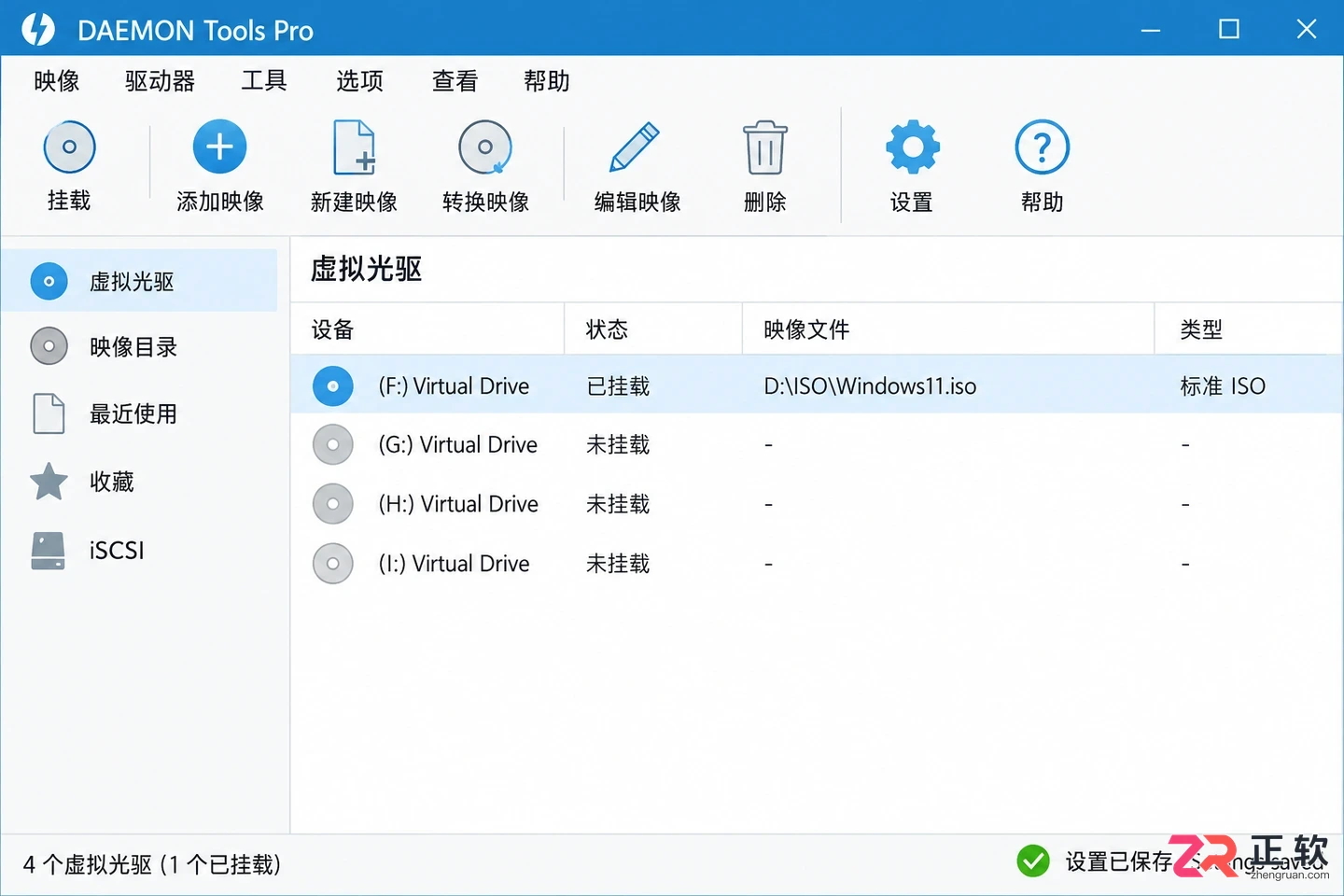
Task: Select the 转换映像 convert image icon
Action: click(x=485, y=147)
